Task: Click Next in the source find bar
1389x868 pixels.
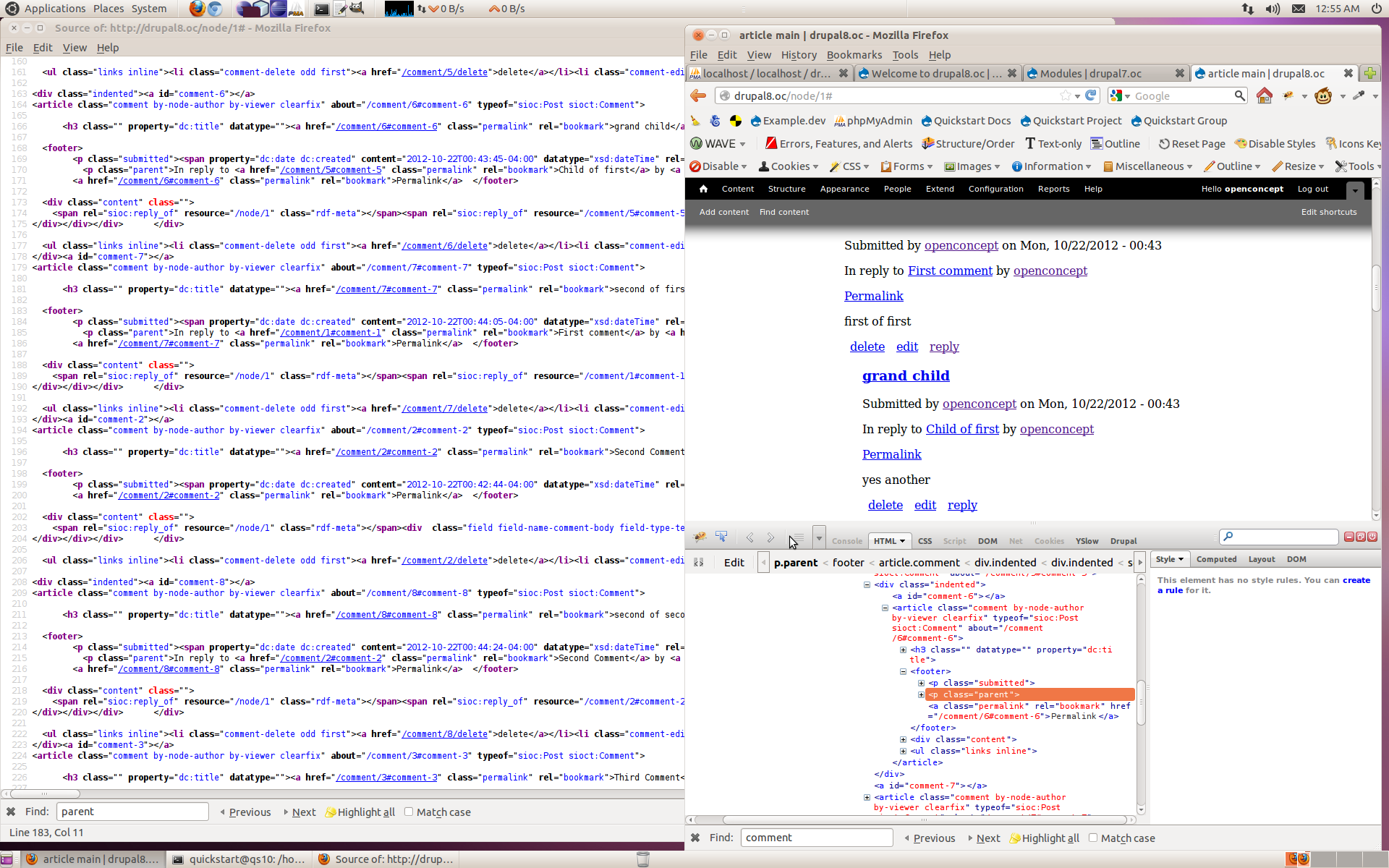Action: [303, 812]
